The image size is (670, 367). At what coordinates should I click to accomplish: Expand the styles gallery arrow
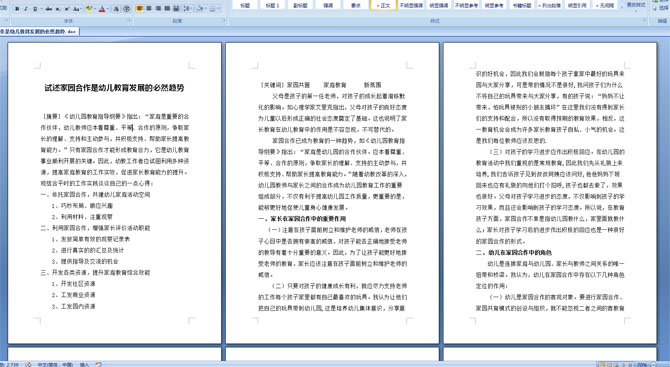(x=621, y=8)
